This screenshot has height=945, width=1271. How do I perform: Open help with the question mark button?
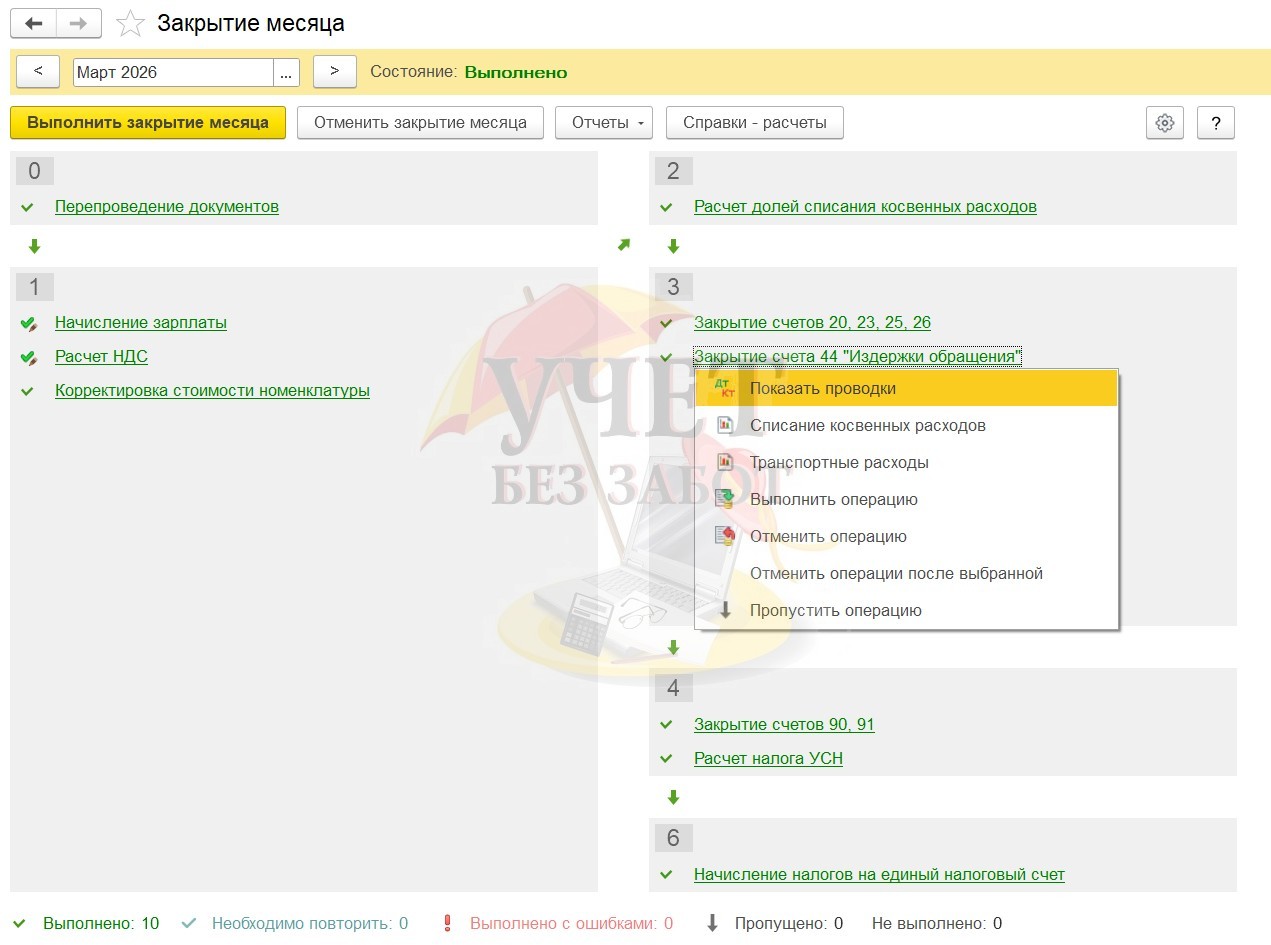tap(1215, 123)
